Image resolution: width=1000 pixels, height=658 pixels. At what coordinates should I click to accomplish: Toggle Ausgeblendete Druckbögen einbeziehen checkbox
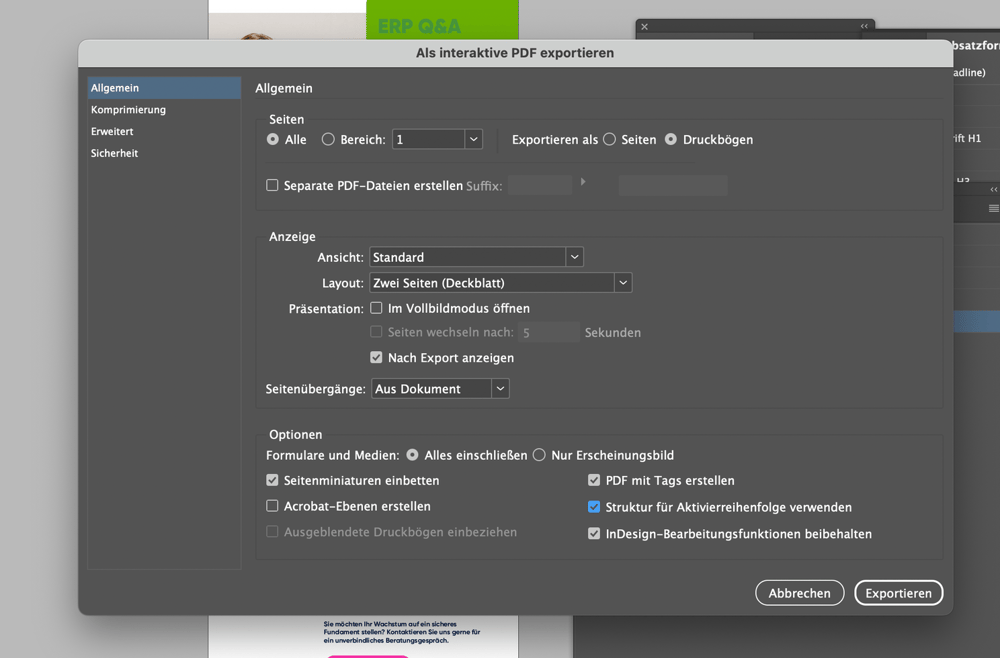(272, 531)
